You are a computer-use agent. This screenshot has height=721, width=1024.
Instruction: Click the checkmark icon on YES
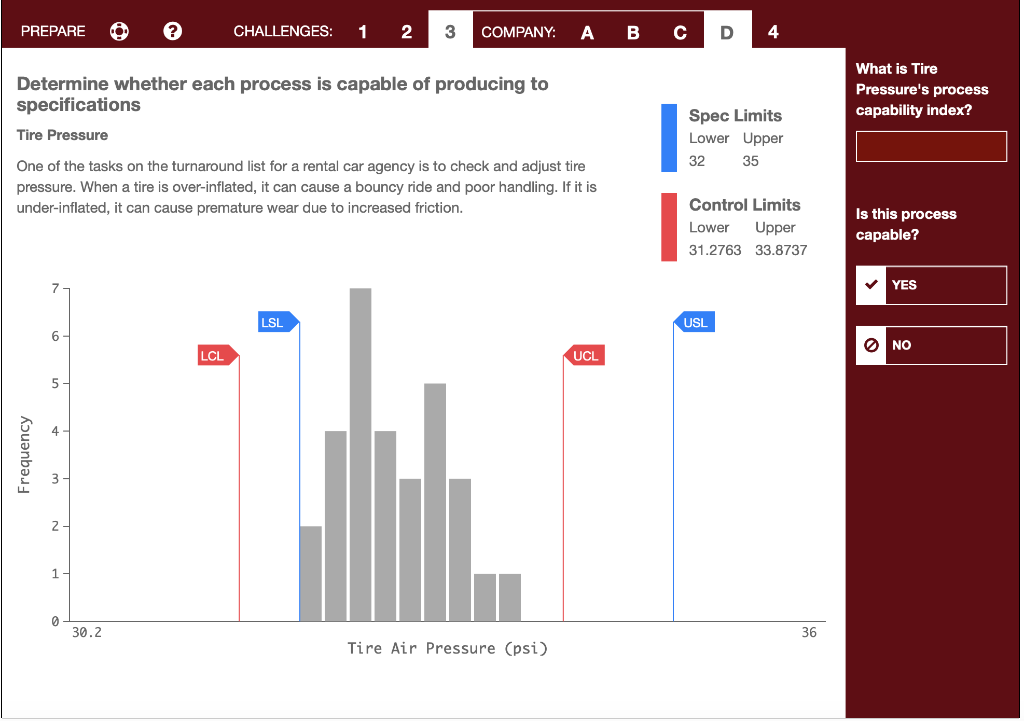point(871,285)
